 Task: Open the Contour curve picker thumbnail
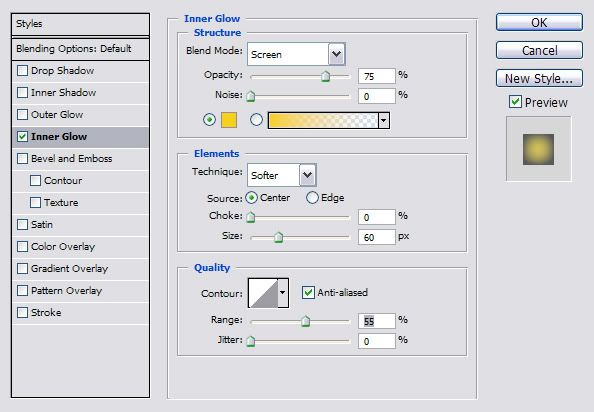pos(264,293)
